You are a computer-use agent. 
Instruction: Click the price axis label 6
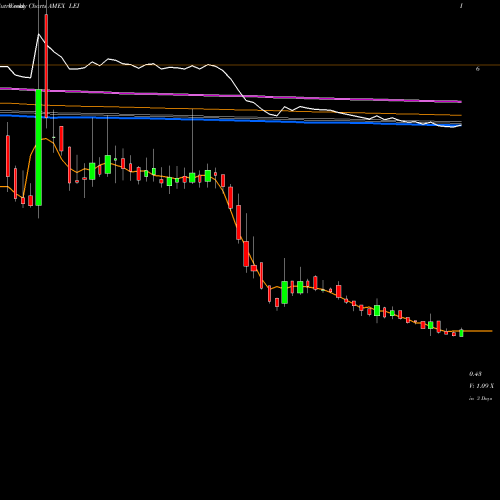coord(477,69)
